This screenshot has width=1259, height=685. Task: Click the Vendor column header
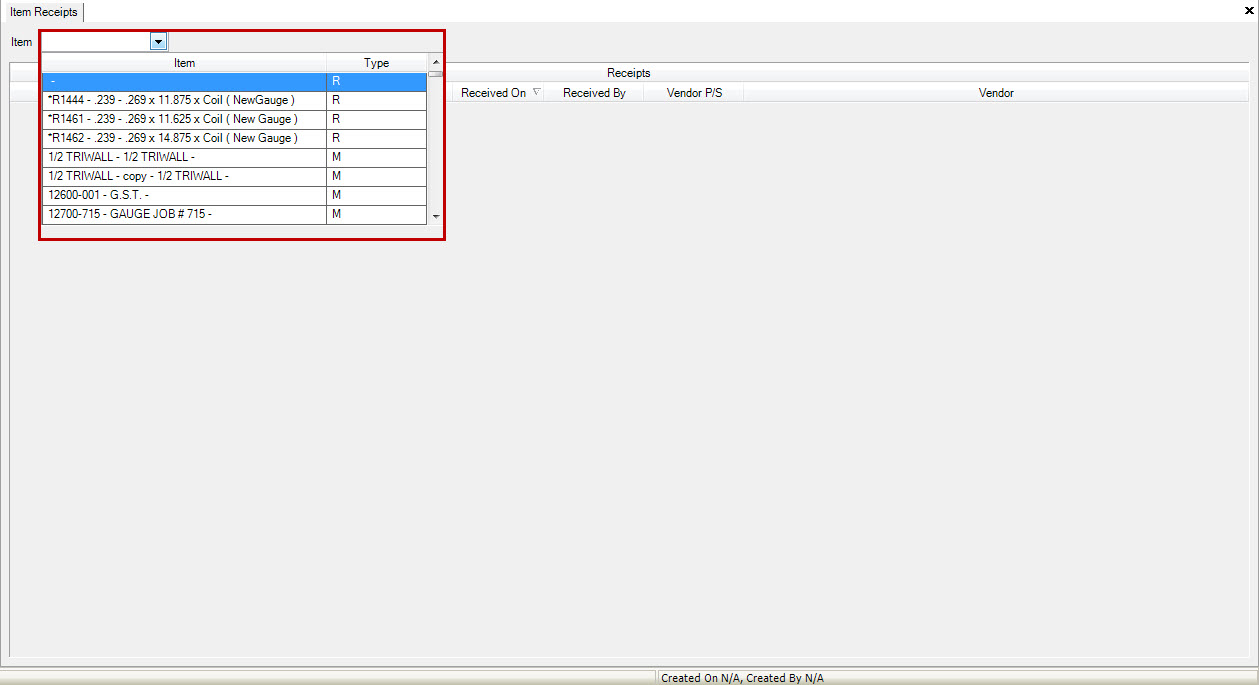pyautogui.click(x=996, y=91)
